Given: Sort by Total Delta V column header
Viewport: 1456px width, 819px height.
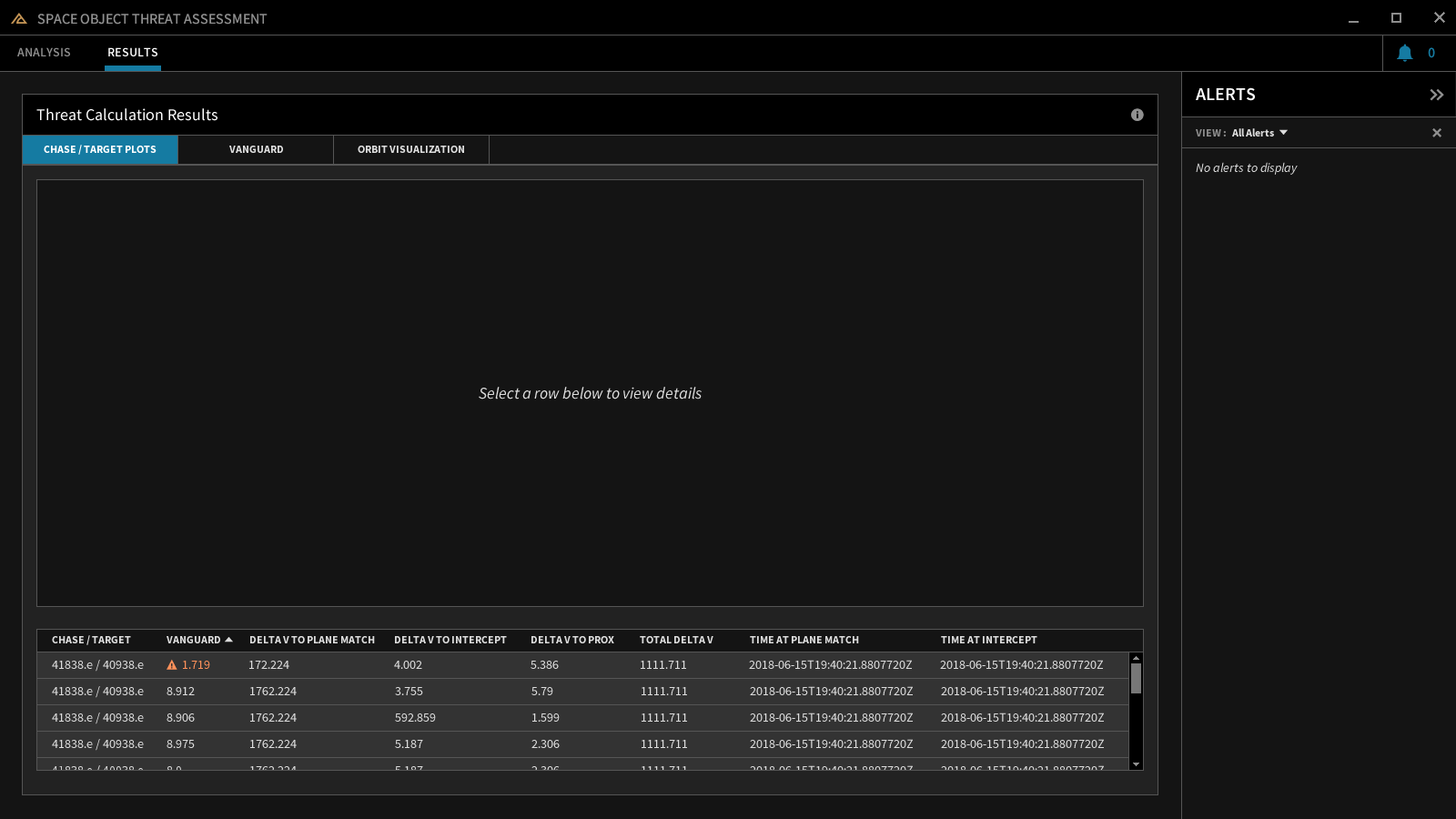Looking at the screenshot, I should [x=676, y=640].
